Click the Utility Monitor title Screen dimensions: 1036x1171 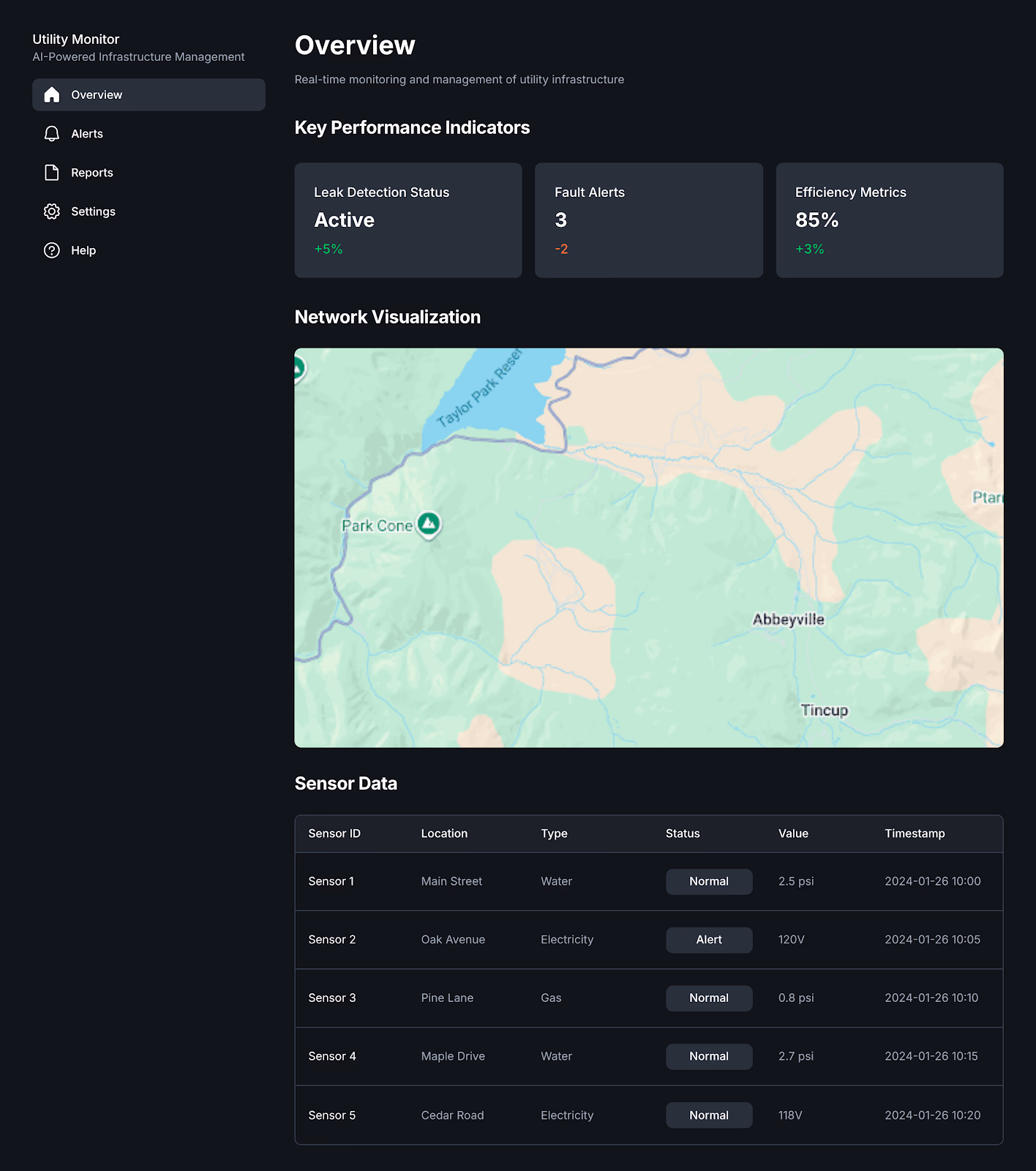pyautogui.click(x=76, y=40)
